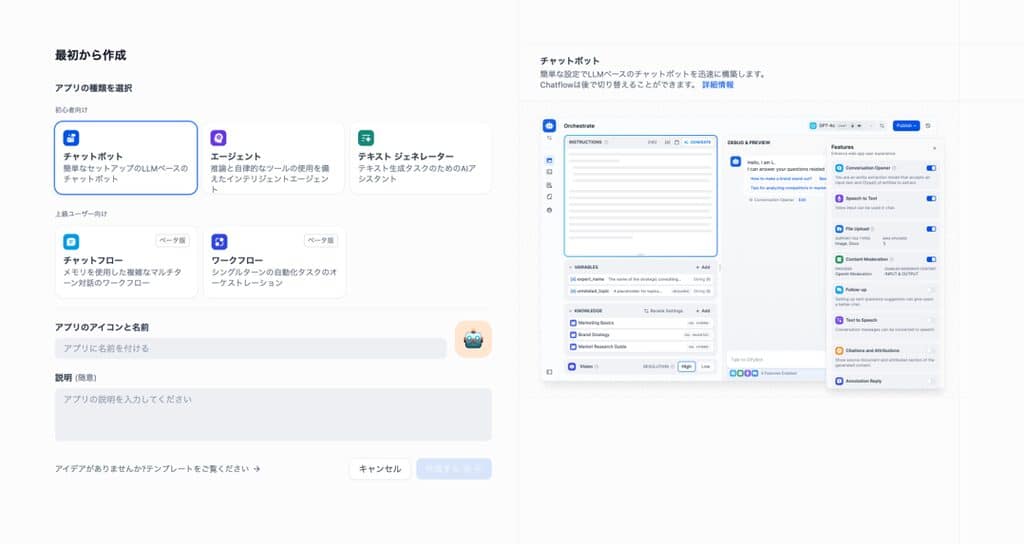
Task: Click the Annotation Reply feature icon
Action: pos(839,381)
